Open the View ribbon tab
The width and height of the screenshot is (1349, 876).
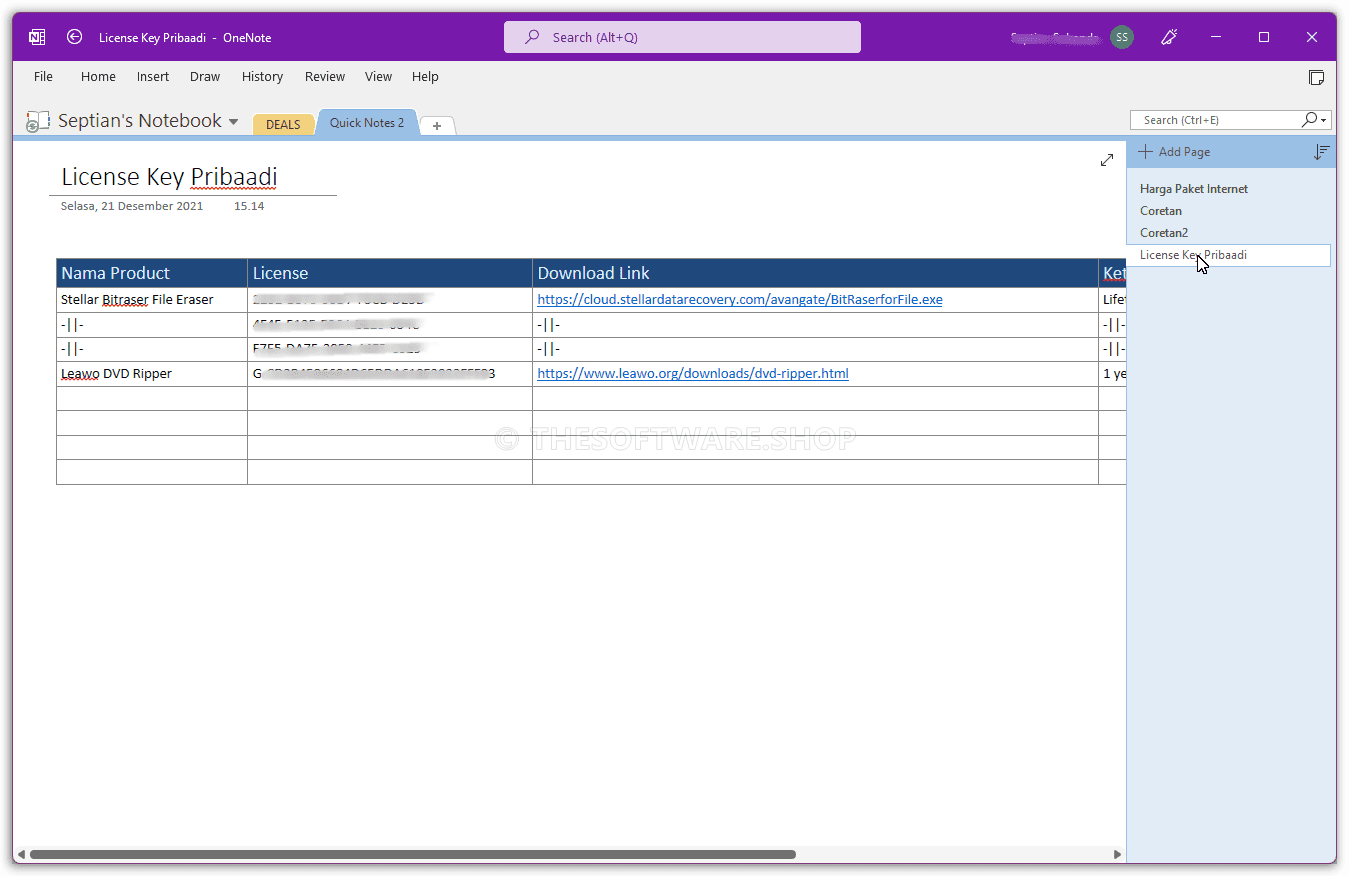378,76
